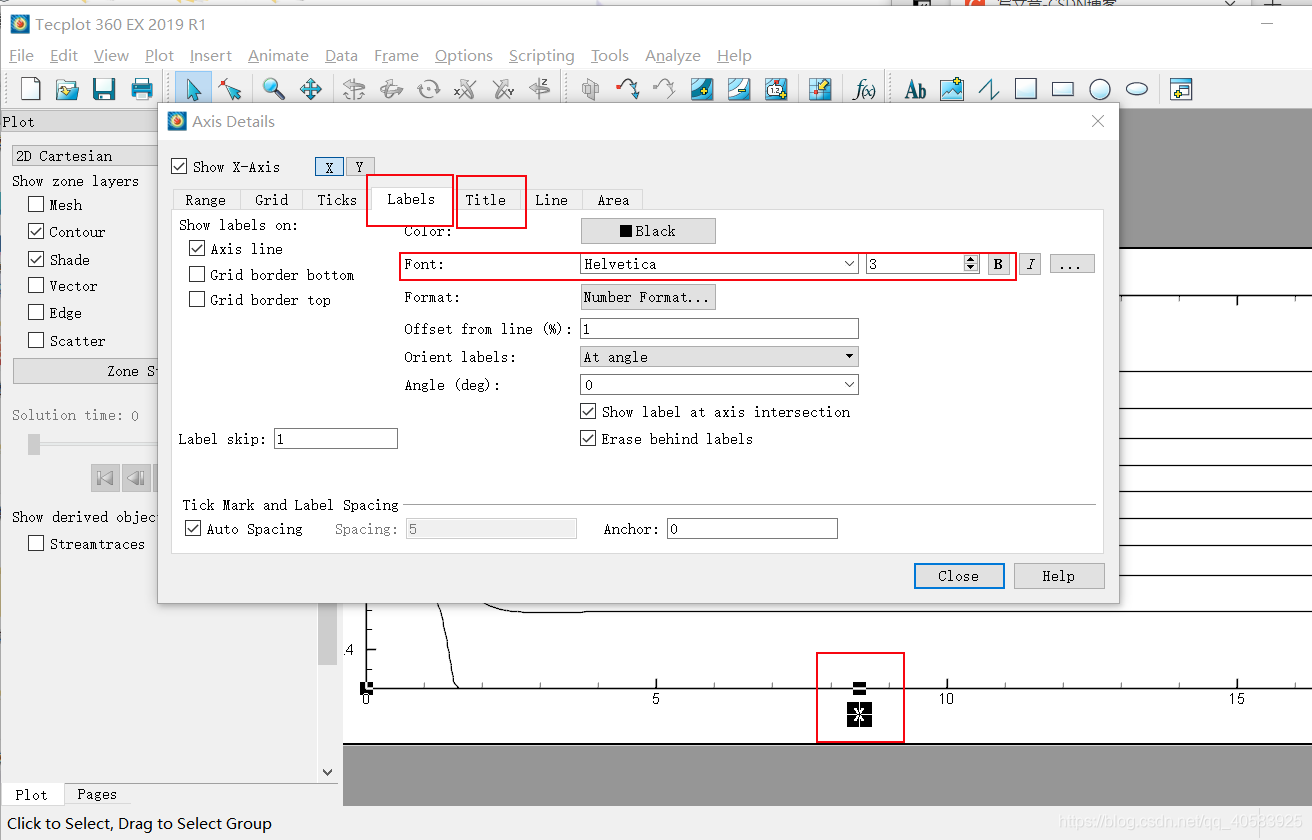This screenshot has width=1312, height=840.
Task: Toggle bold B font button
Action: tap(998, 264)
